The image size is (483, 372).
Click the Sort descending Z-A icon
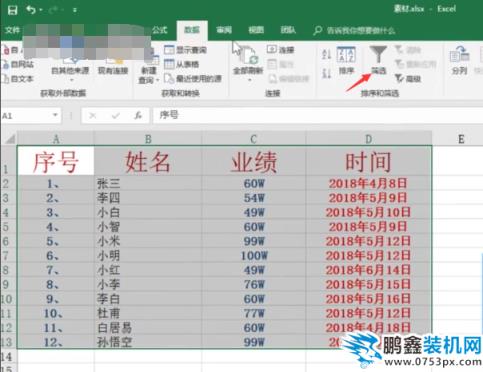pos(326,73)
